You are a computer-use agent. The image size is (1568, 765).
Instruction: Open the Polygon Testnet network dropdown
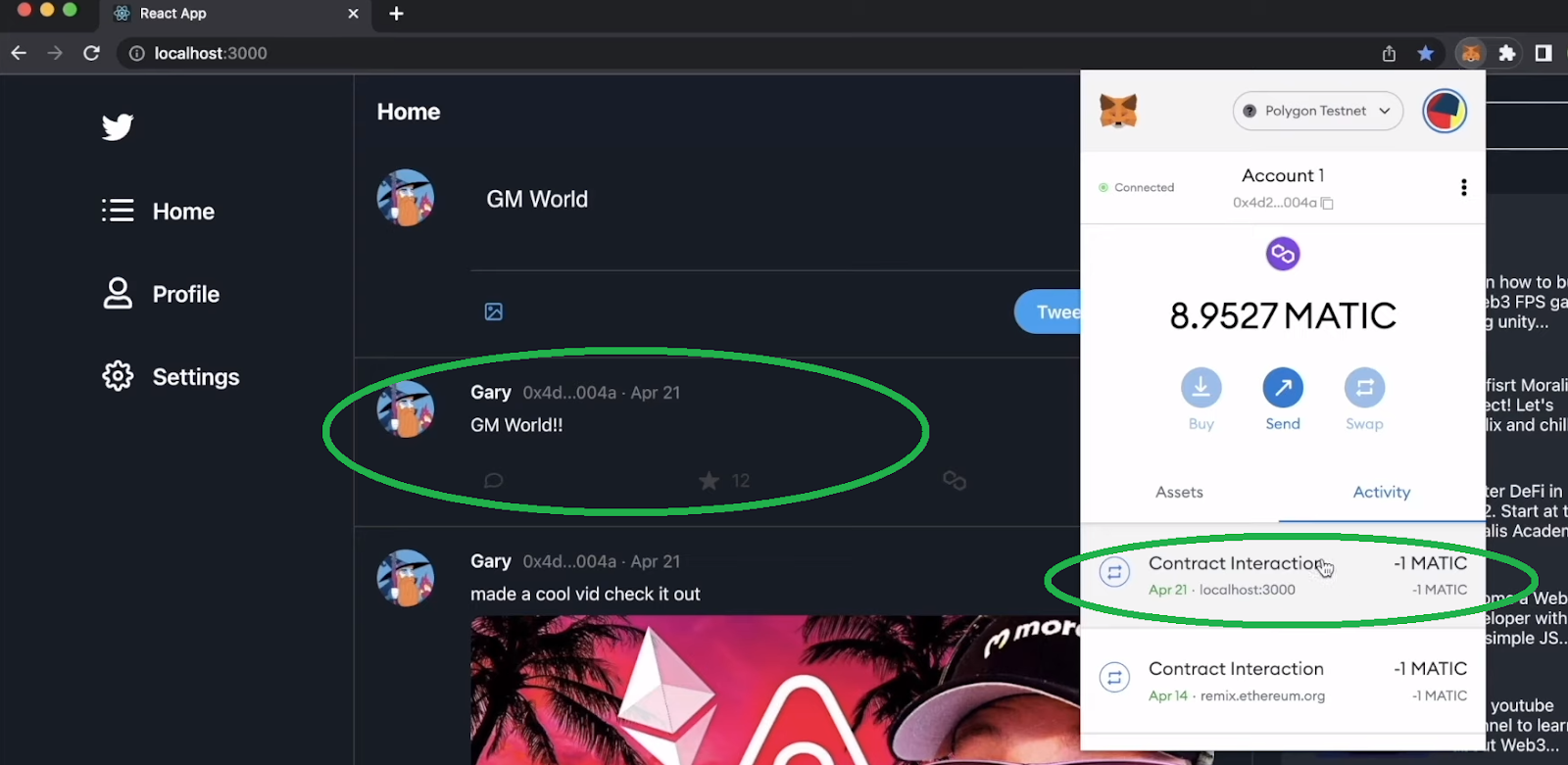pyautogui.click(x=1318, y=111)
